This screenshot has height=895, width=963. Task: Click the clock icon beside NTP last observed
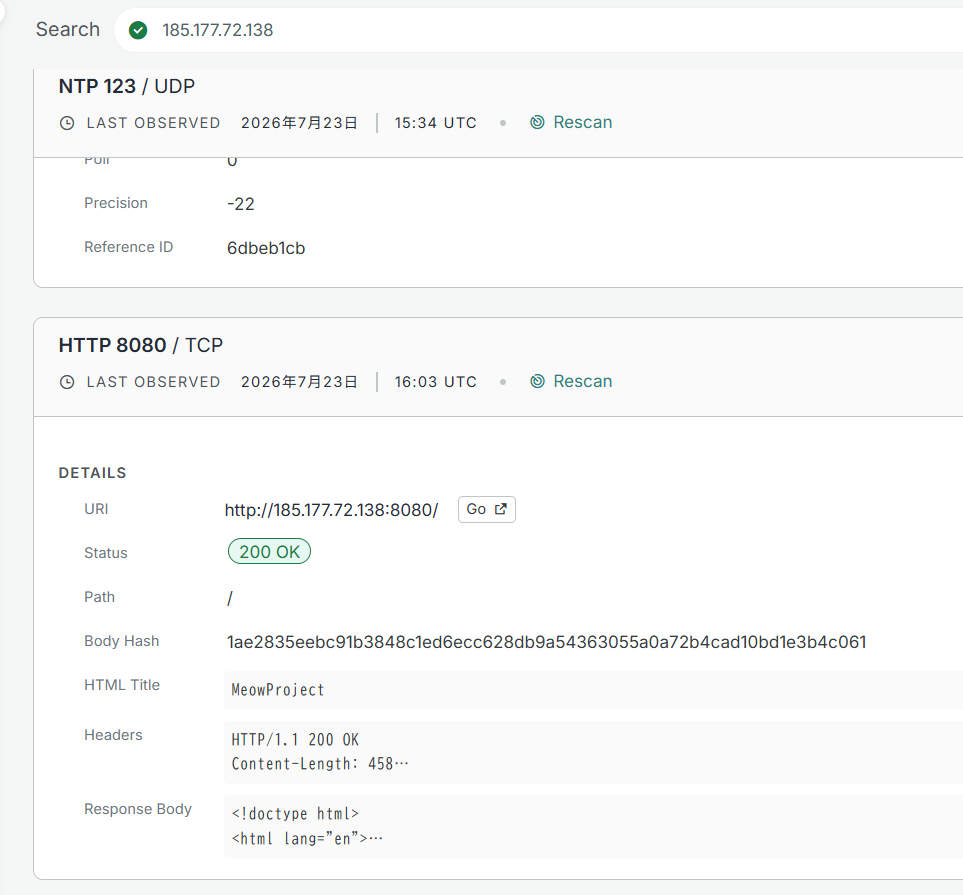tap(67, 123)
